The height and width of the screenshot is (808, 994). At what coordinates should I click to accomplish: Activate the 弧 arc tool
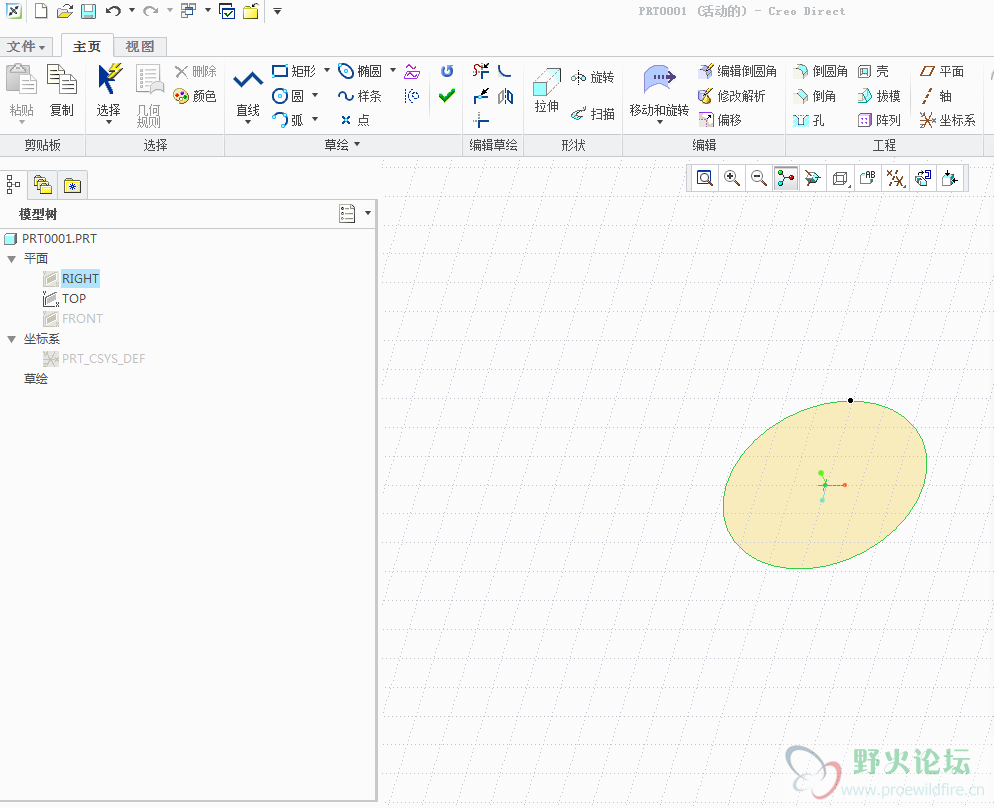tap(288, 120)
